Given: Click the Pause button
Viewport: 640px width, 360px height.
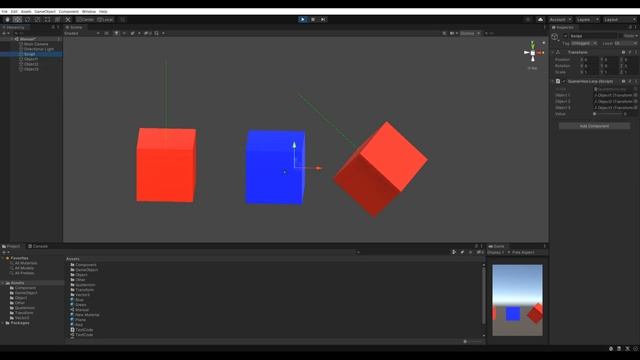Looking at the screenshot, I should tap(313, 19).
